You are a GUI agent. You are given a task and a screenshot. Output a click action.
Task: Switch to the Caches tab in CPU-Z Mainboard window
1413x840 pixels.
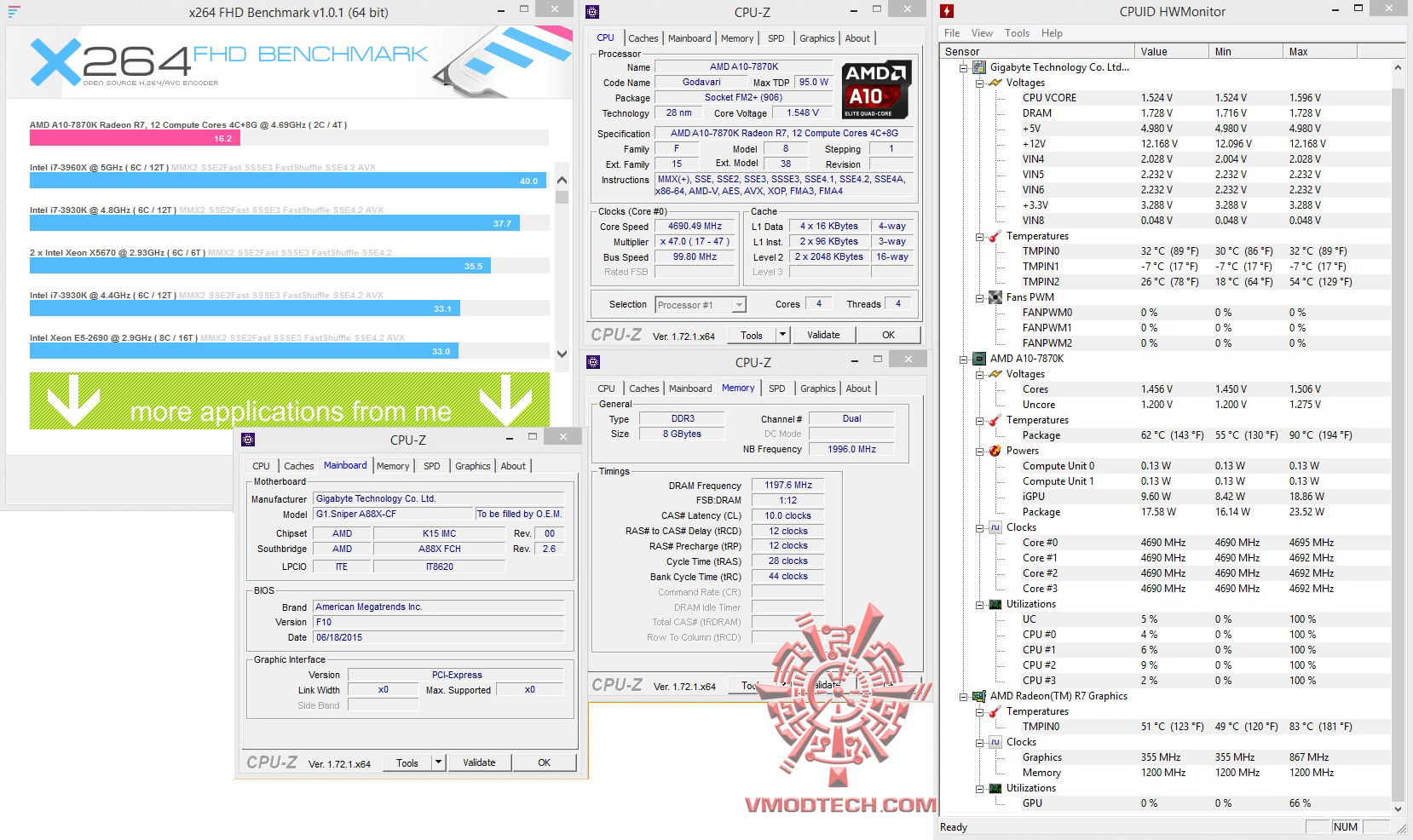pyautogui.click(x=298, y=466)
